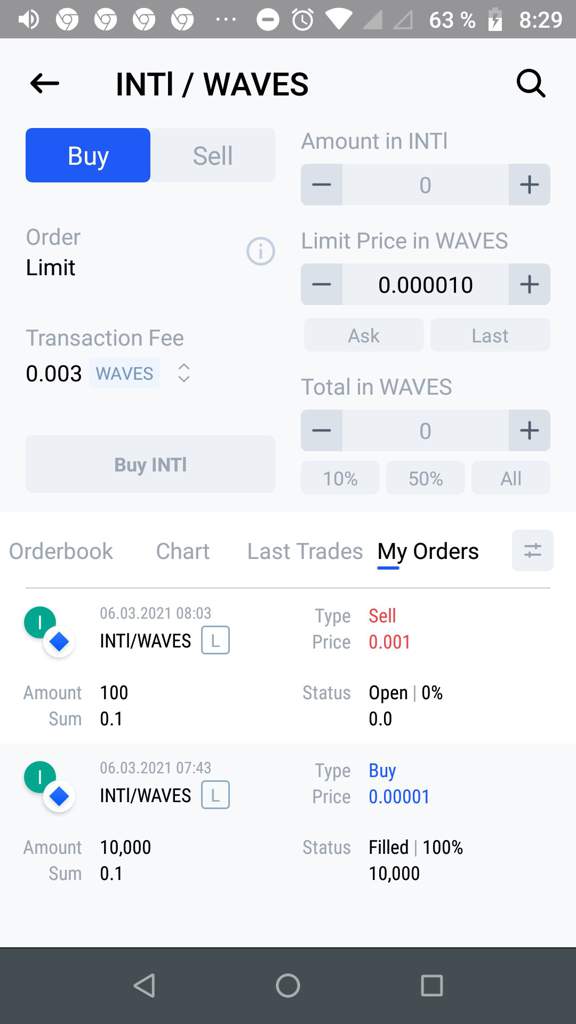The width and height of the screenshot is (576, 1024).
Task: Tap Android recent apps square icon
Action: coord(432,985)
